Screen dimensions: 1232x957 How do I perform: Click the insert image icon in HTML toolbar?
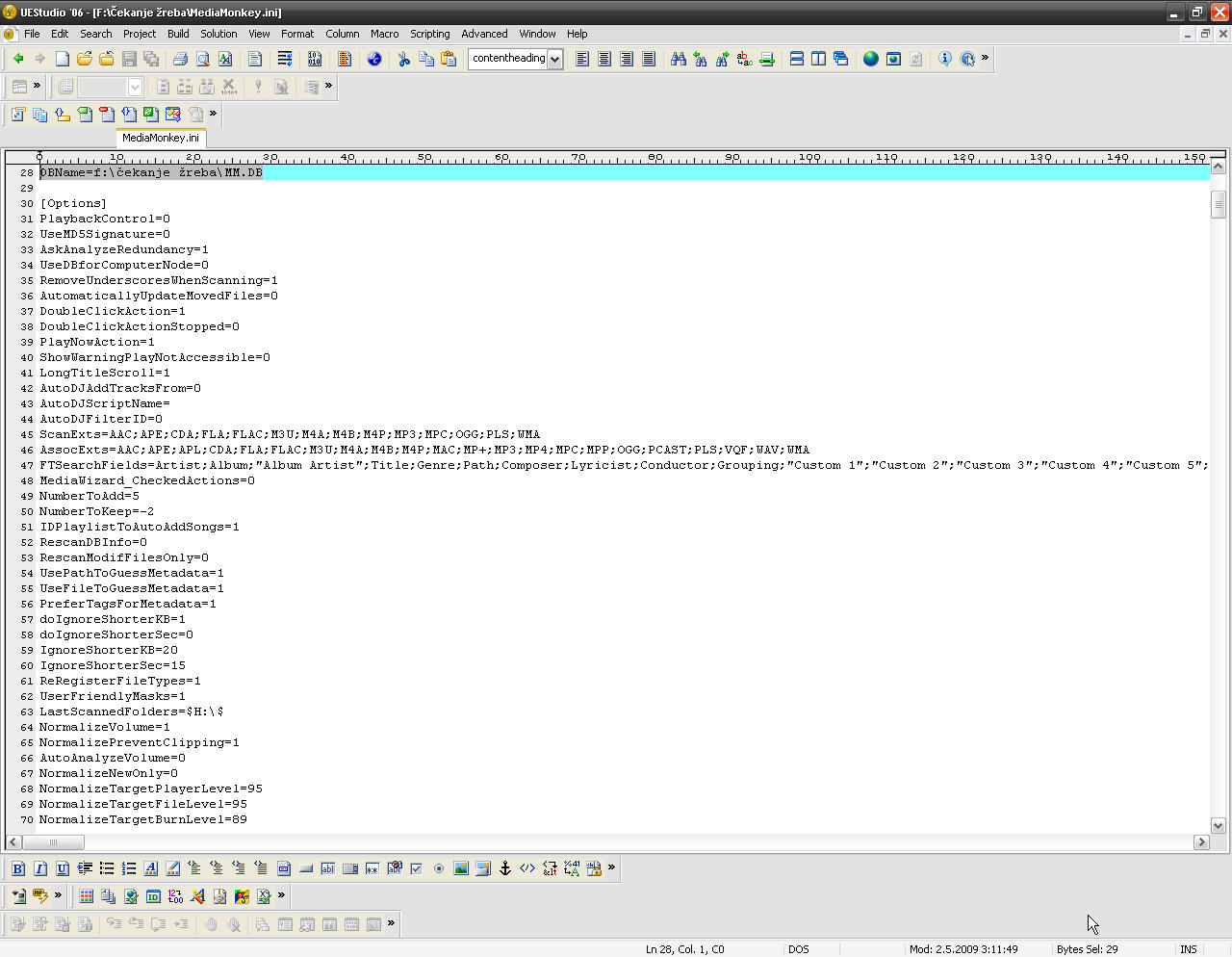click(x=461, y=868)
